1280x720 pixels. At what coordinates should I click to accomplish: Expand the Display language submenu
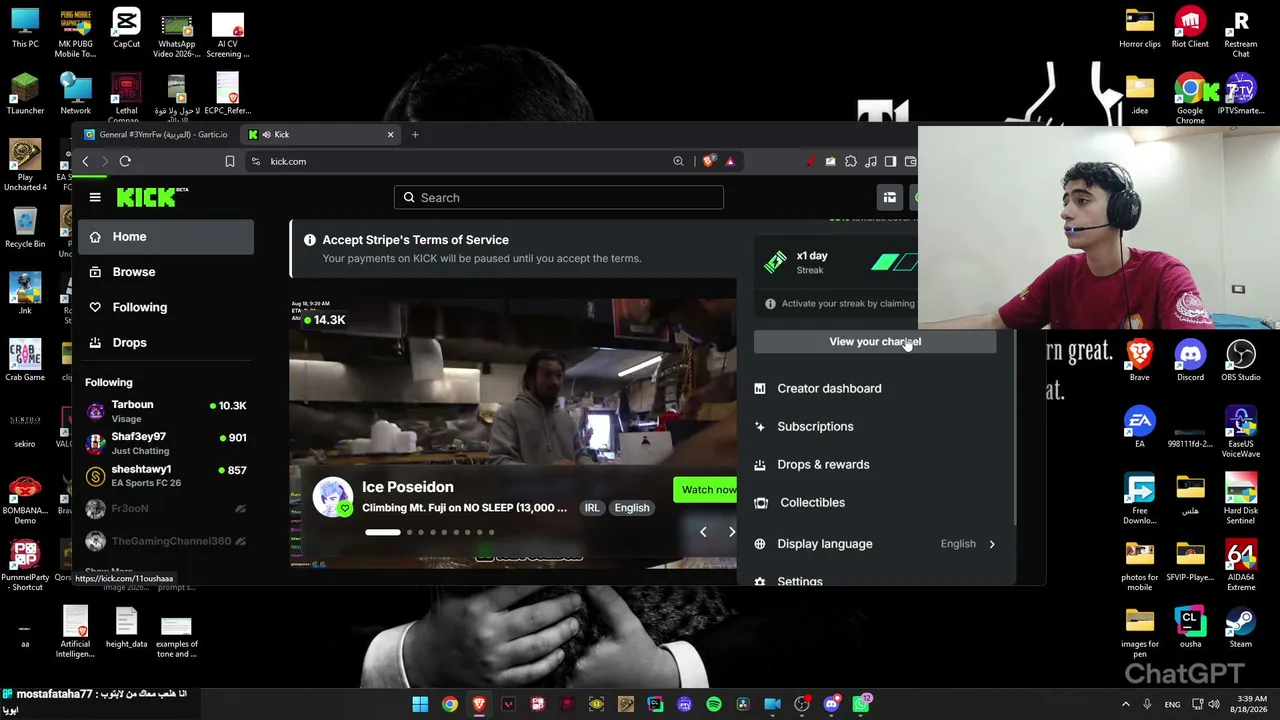876,544
